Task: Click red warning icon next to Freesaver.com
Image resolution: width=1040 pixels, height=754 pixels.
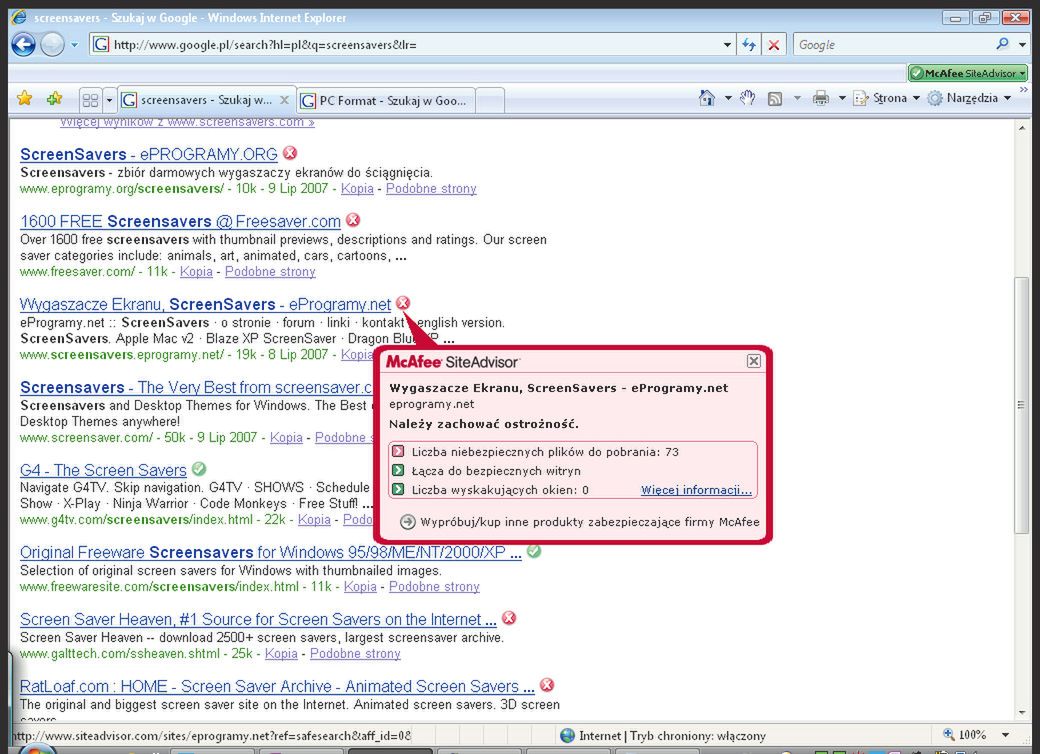Action: coord(354,220)
